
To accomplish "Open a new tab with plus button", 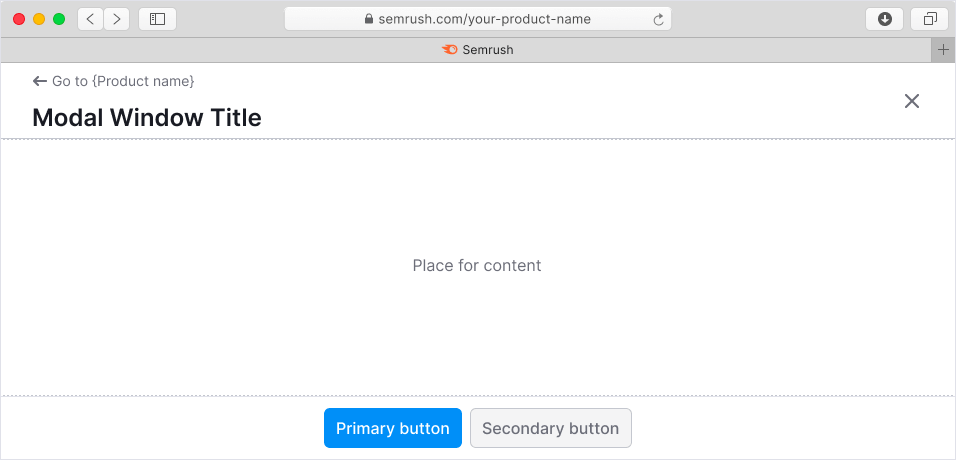I will (x=943, y=49).
